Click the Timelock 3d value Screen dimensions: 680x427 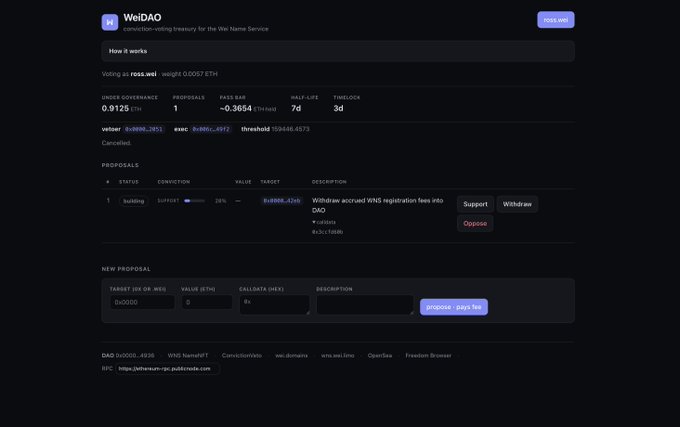pos(338,108)
